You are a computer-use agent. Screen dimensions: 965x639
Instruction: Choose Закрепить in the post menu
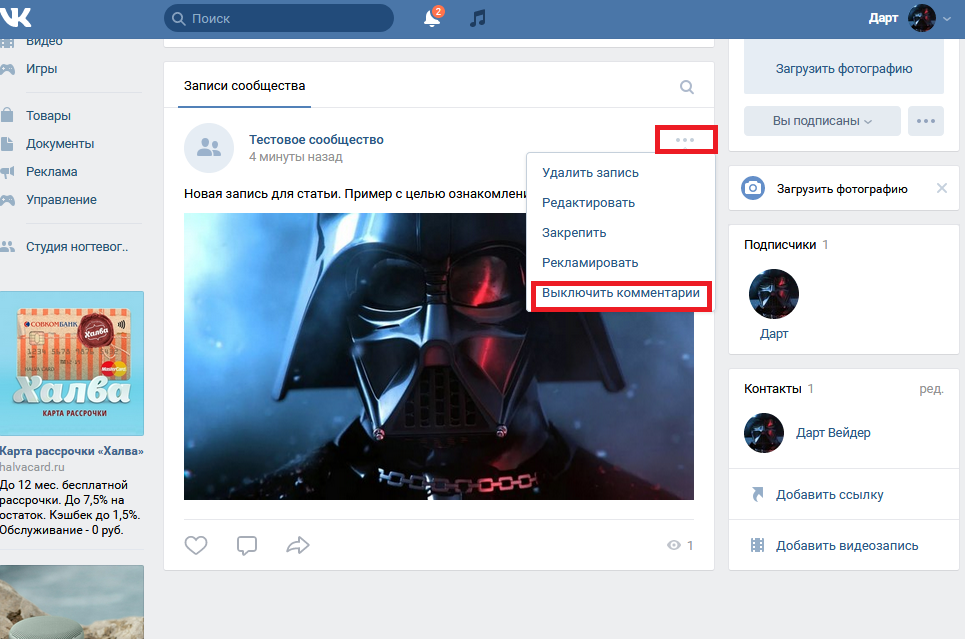point(574,233)
